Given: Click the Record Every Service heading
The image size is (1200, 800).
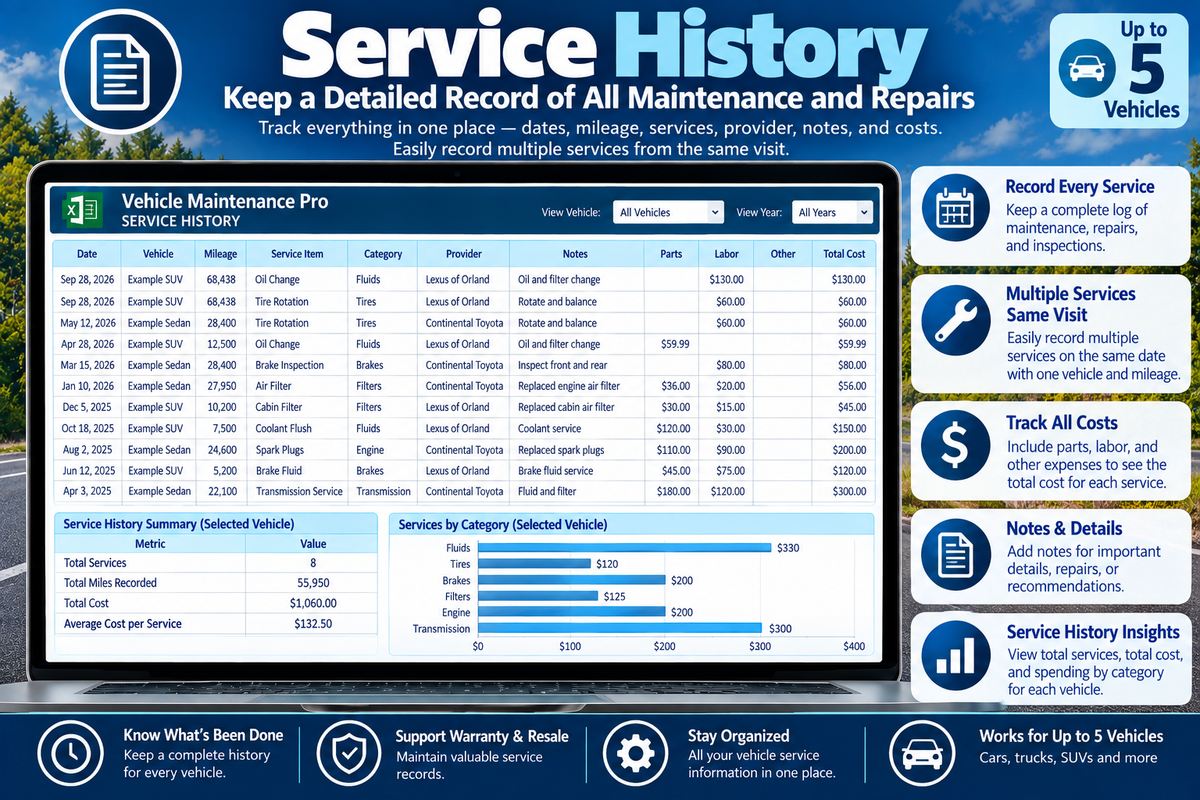Looking at the screenshot, I should [x=1080, y=187].
